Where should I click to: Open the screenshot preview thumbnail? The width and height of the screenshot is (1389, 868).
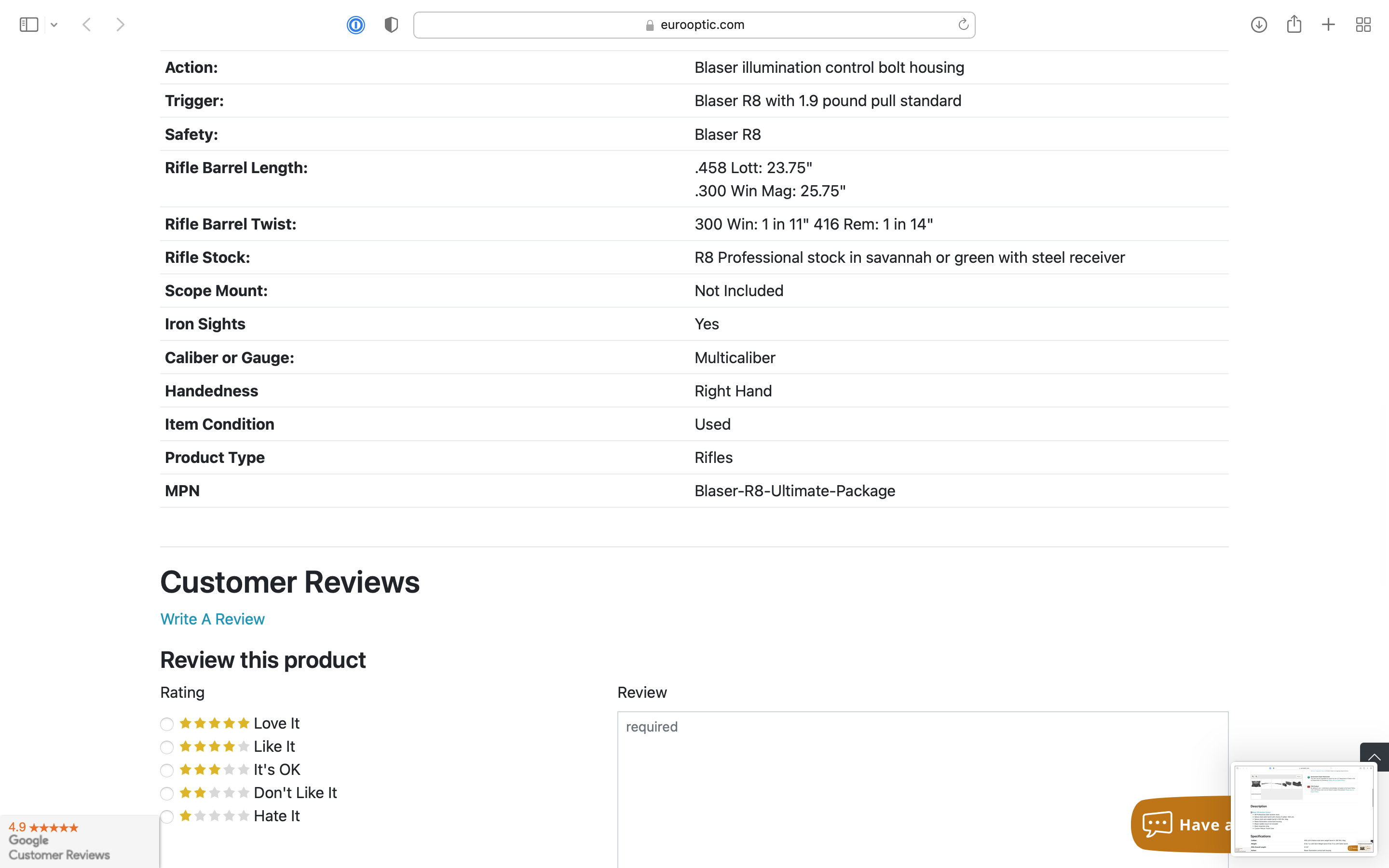coord(1303,808)
